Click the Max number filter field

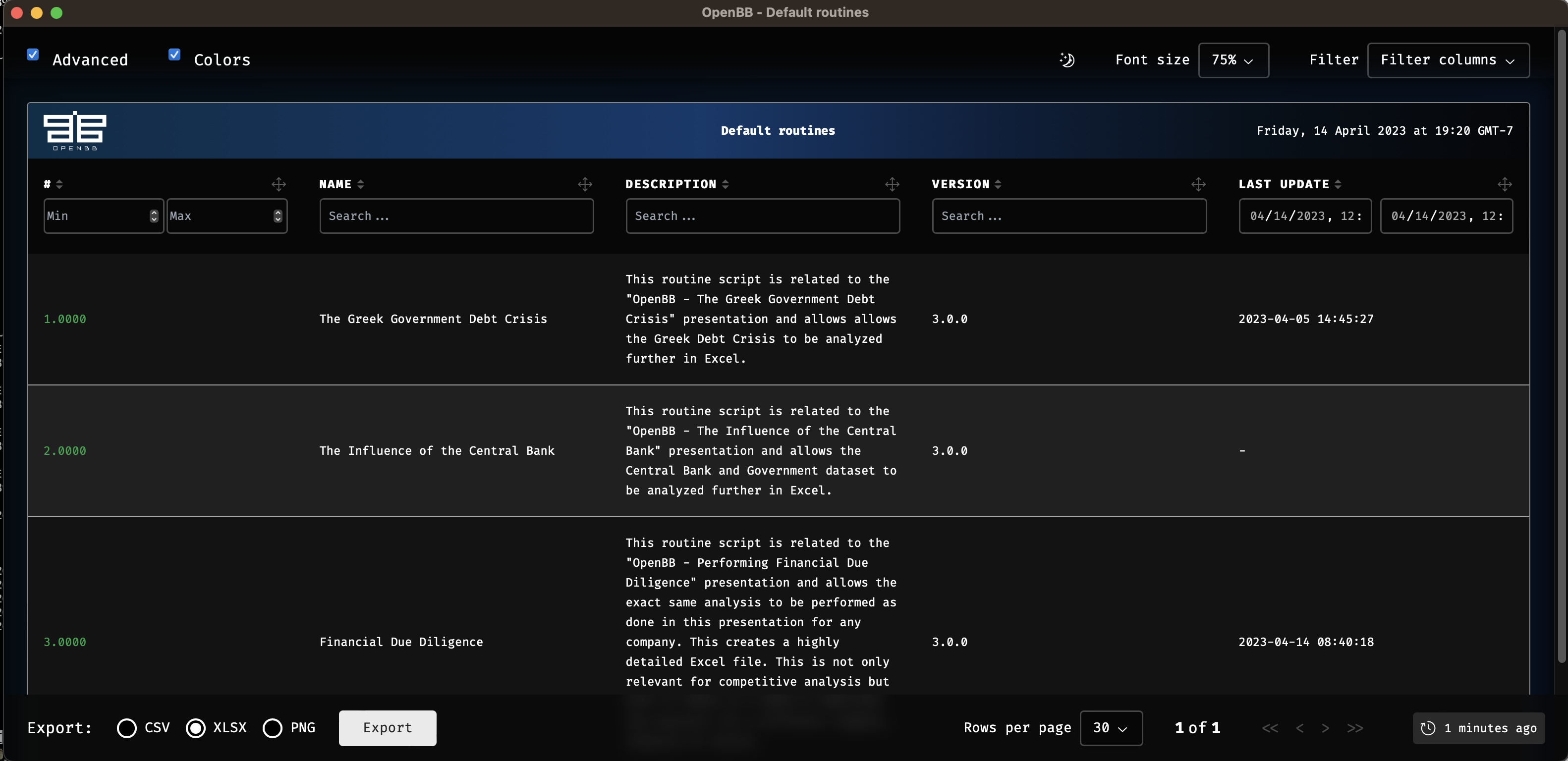tap(227, 216)
